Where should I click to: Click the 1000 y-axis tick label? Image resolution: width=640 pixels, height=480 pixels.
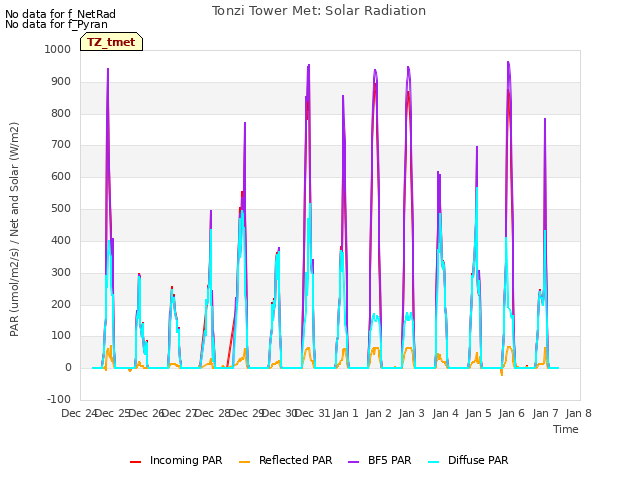(x=58, y=49)
